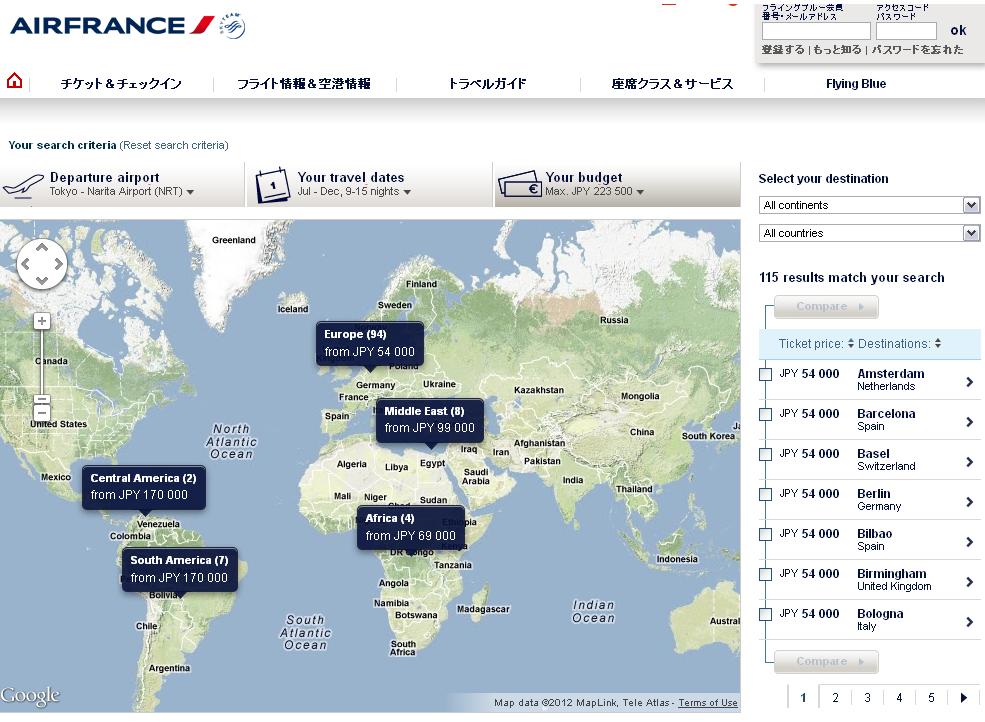Select the Europe (94) map marker

tap(369, 343)
